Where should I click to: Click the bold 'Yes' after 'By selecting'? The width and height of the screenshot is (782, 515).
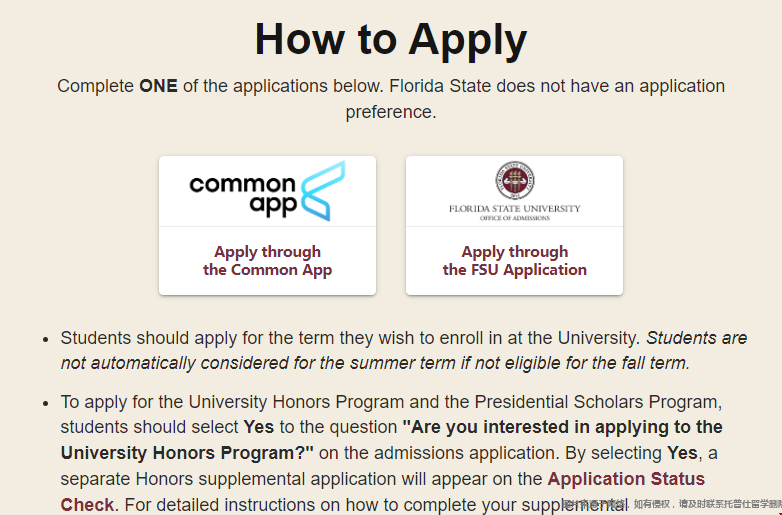point(682,453)
